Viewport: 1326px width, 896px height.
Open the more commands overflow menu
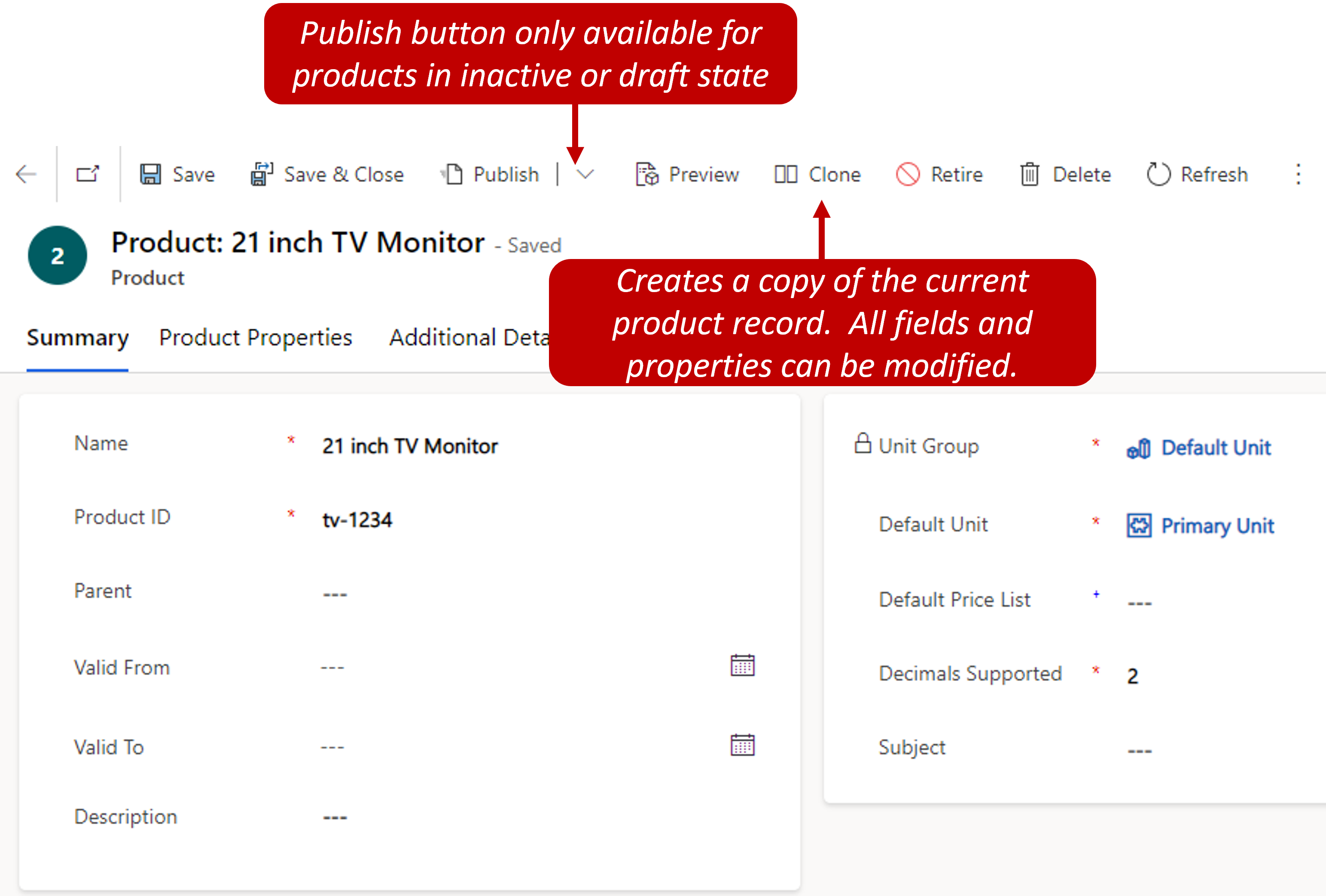[x=1298, y=174]
